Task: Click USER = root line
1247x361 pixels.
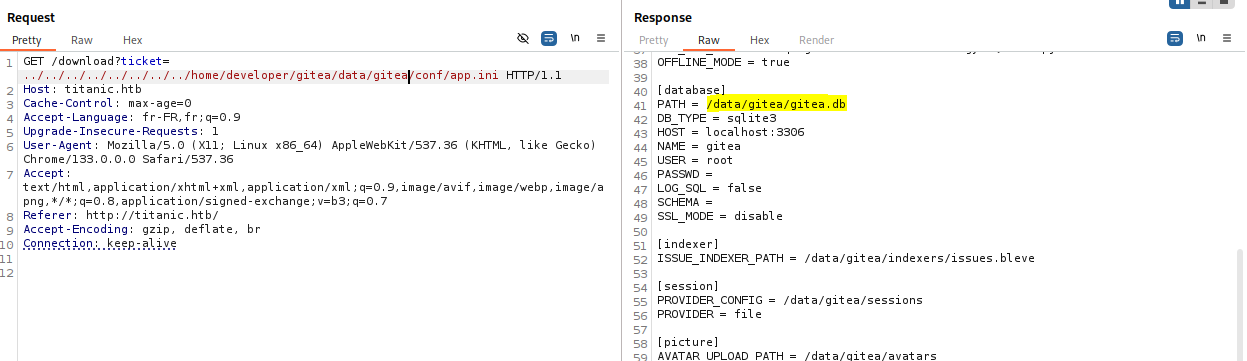Action: pos(696,160)
